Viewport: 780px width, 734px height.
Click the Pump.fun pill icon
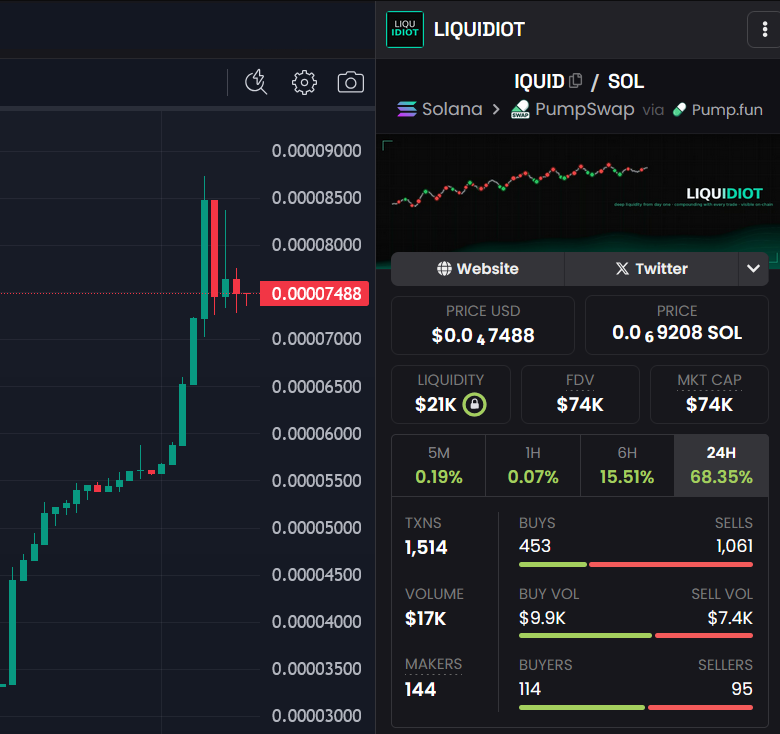point(680,110)
